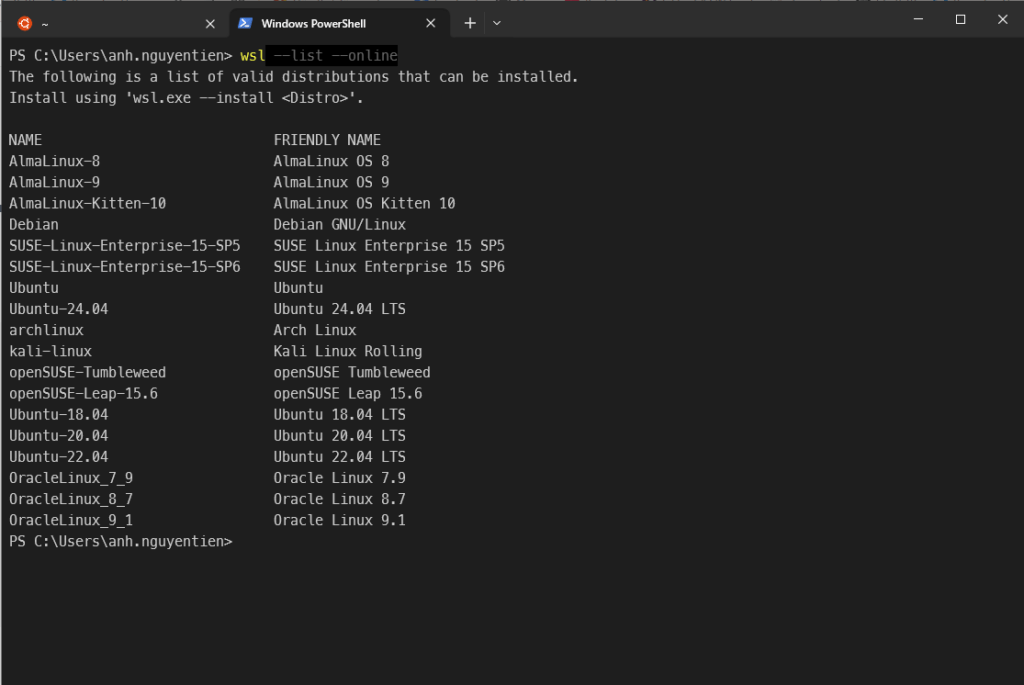1024x685 pixels.
Task: Click the openSUSE-Leap-15.6 distro name
Action: point(83,394)
